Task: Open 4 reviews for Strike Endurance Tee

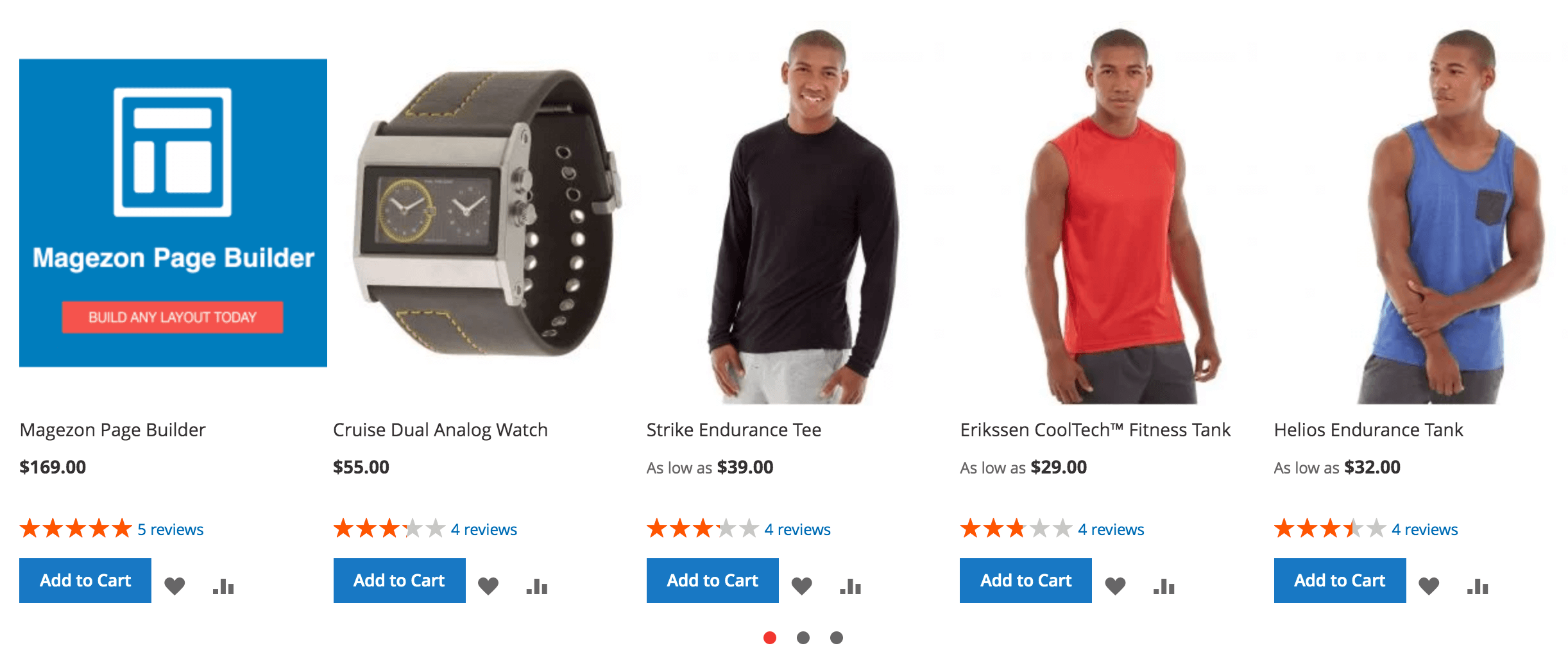Action: pyautogui.click(x=797, y=529)
